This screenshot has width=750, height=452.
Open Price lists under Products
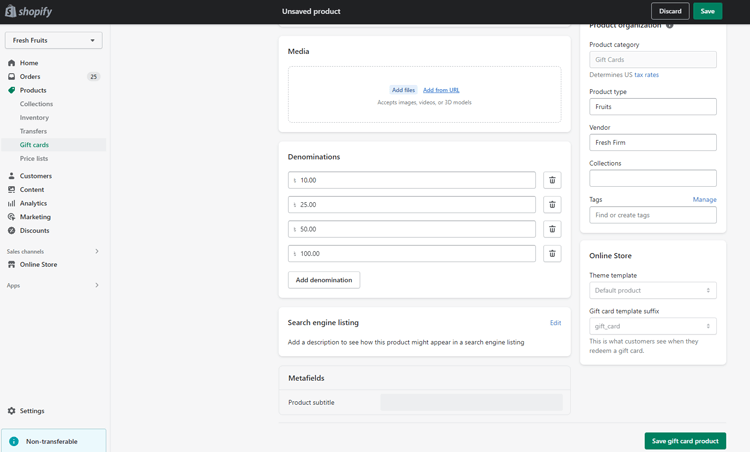tap(33, 158)
